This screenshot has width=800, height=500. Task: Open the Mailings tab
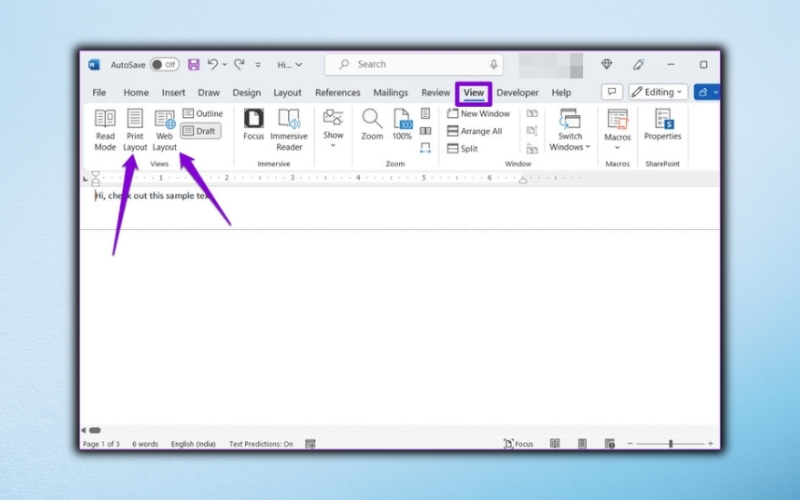point(390,92)
